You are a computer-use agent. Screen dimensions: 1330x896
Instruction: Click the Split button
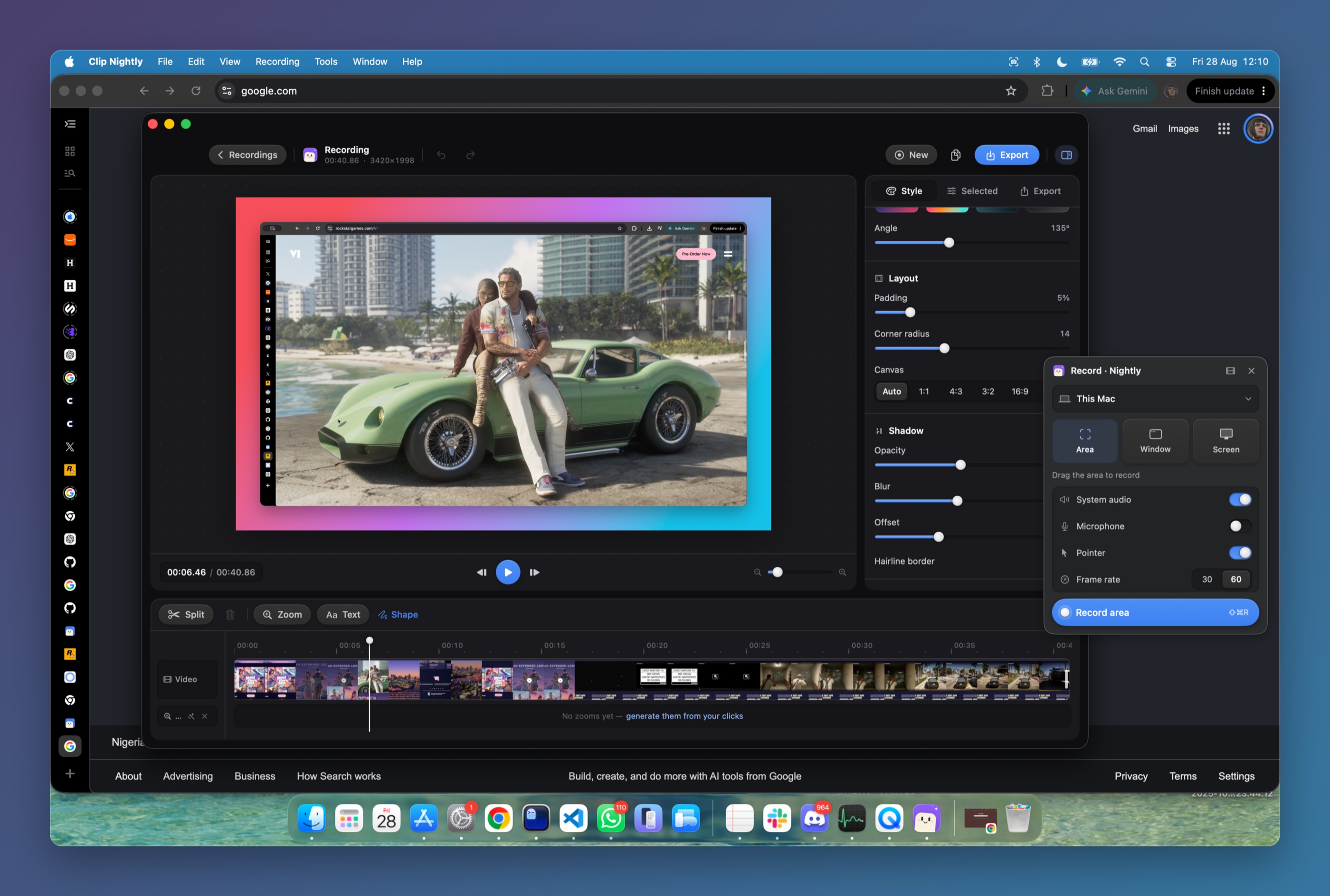point(186,614)
